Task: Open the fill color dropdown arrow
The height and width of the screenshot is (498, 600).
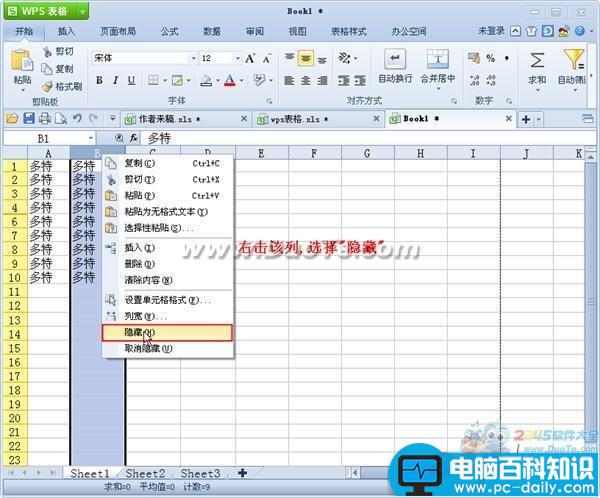Action: pyautogui.click(x=218, y=81)
